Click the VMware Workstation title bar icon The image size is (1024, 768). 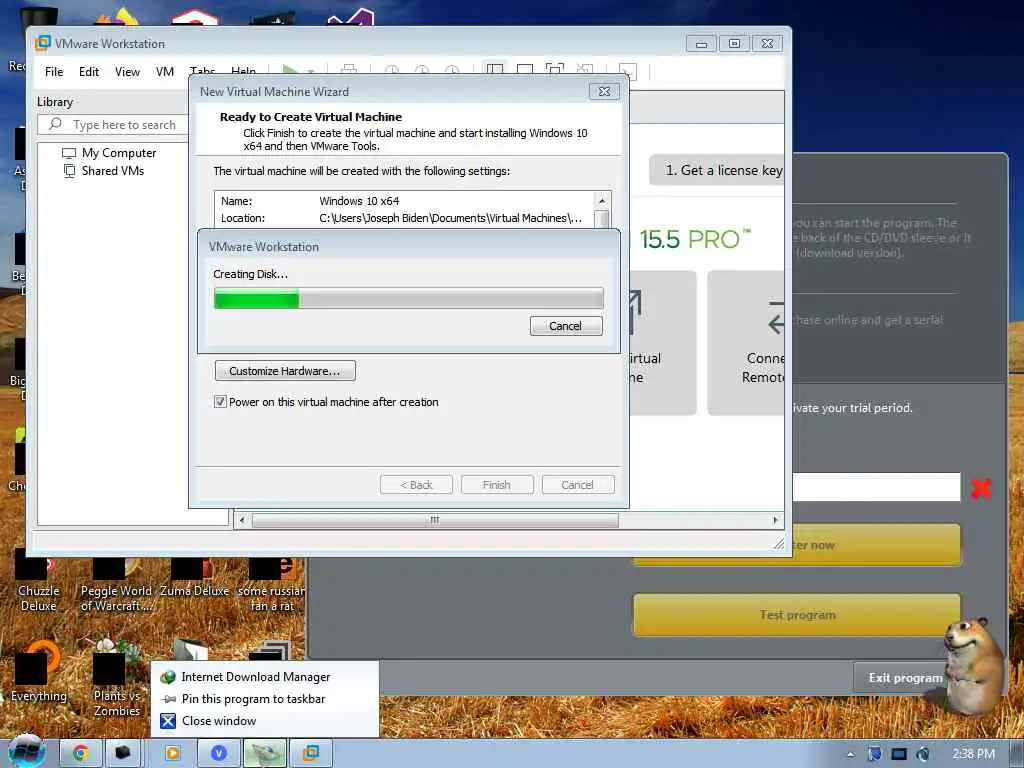(x=42, y=43)
